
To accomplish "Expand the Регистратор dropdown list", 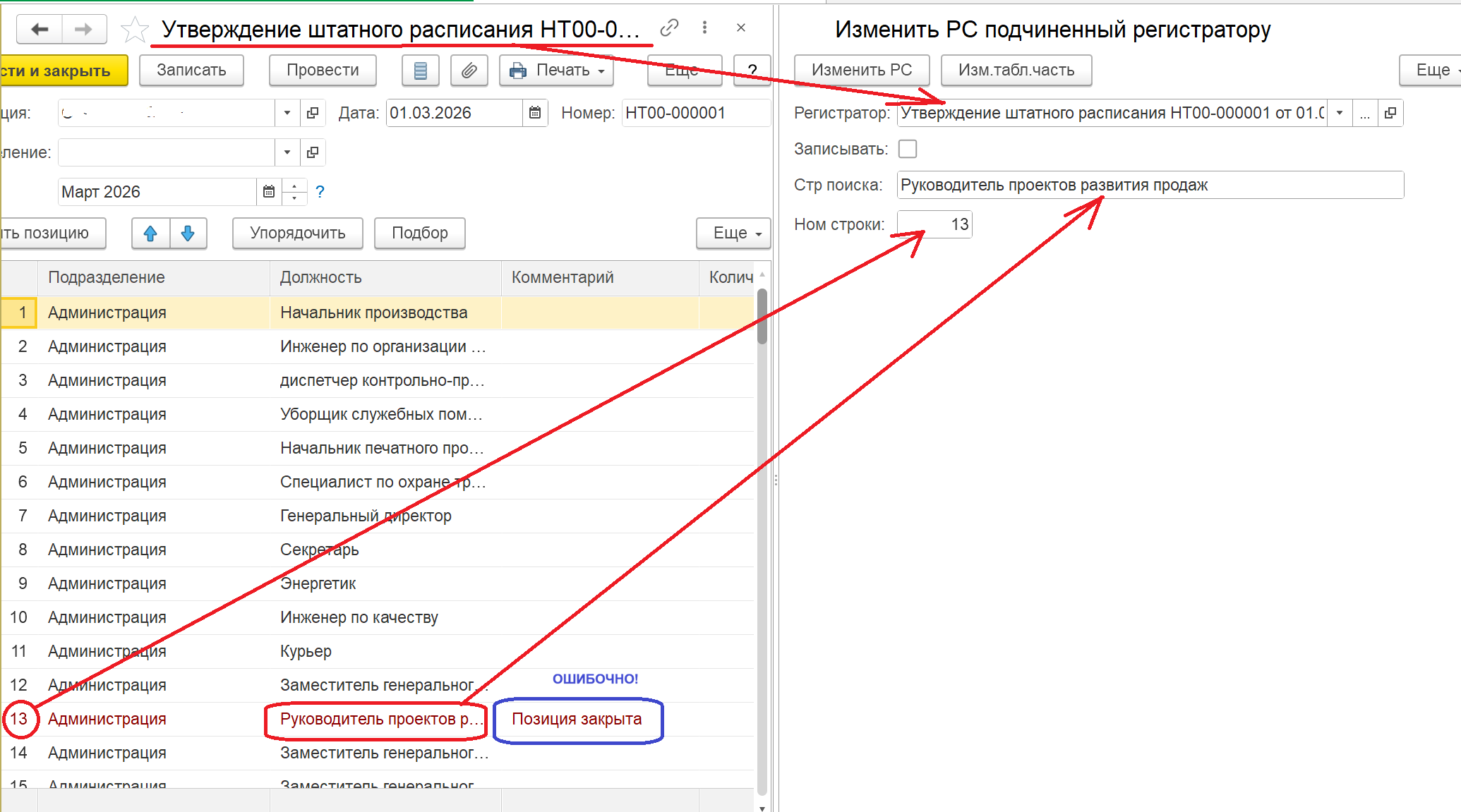I will pos(1339,113).
